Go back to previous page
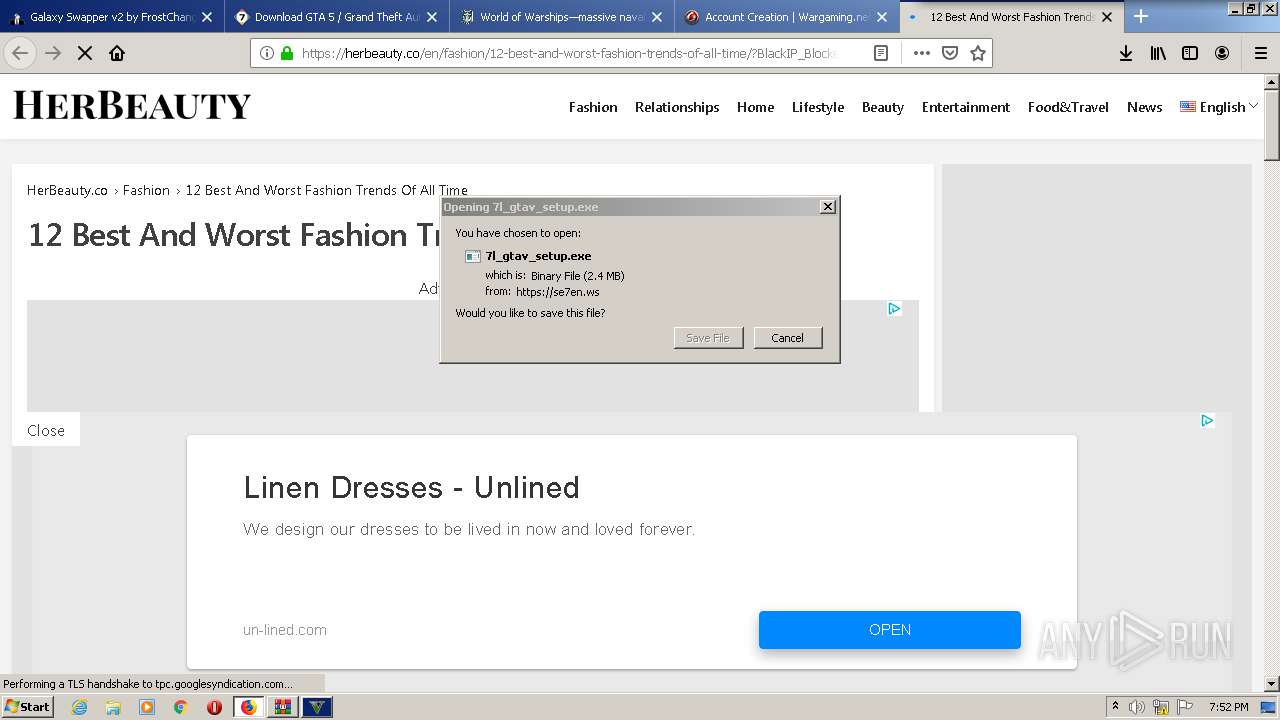The width and height of the screenshot is (1280, 720). coord(20,53)
